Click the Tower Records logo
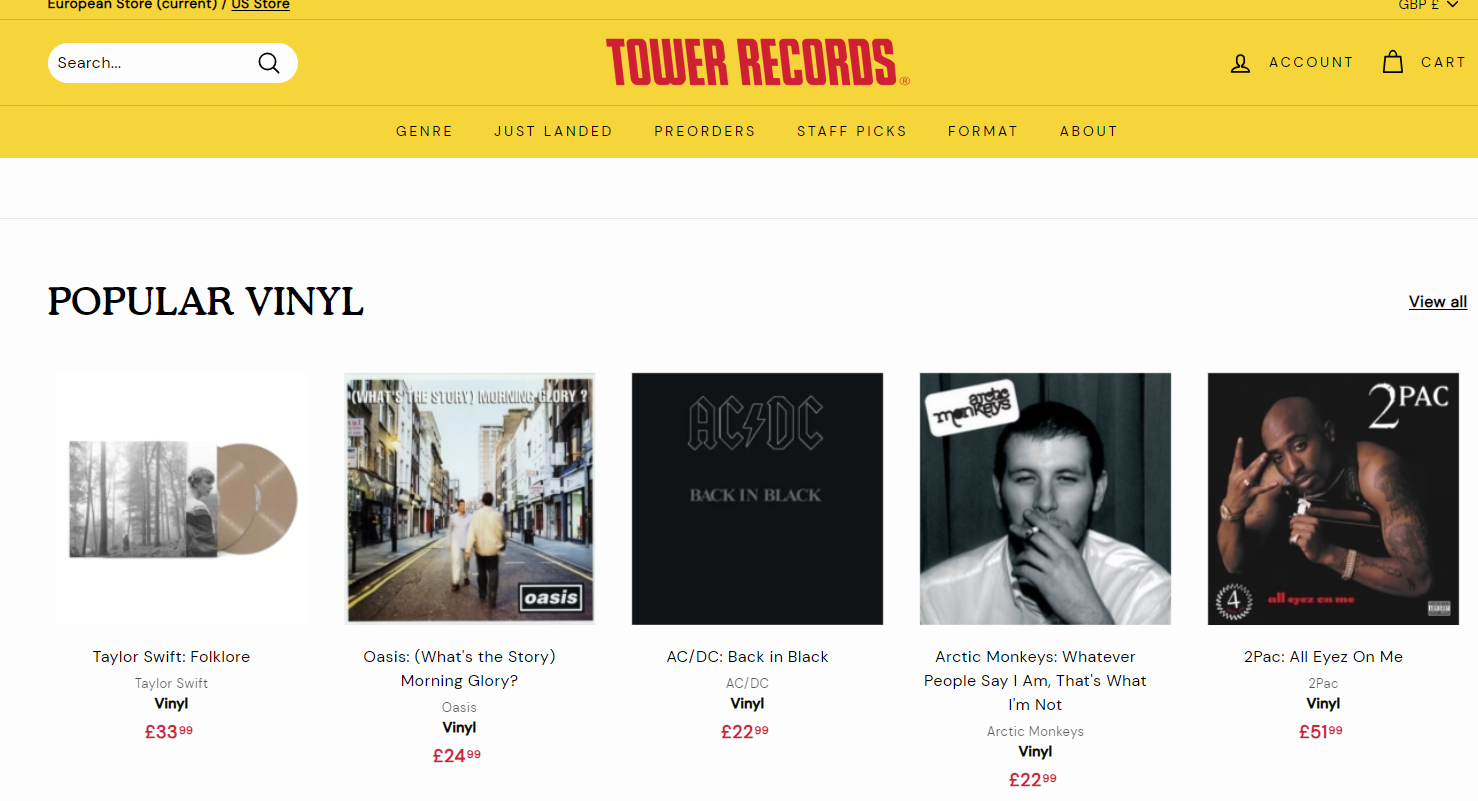Screen dimensions: 1478x801 [757, 62]
